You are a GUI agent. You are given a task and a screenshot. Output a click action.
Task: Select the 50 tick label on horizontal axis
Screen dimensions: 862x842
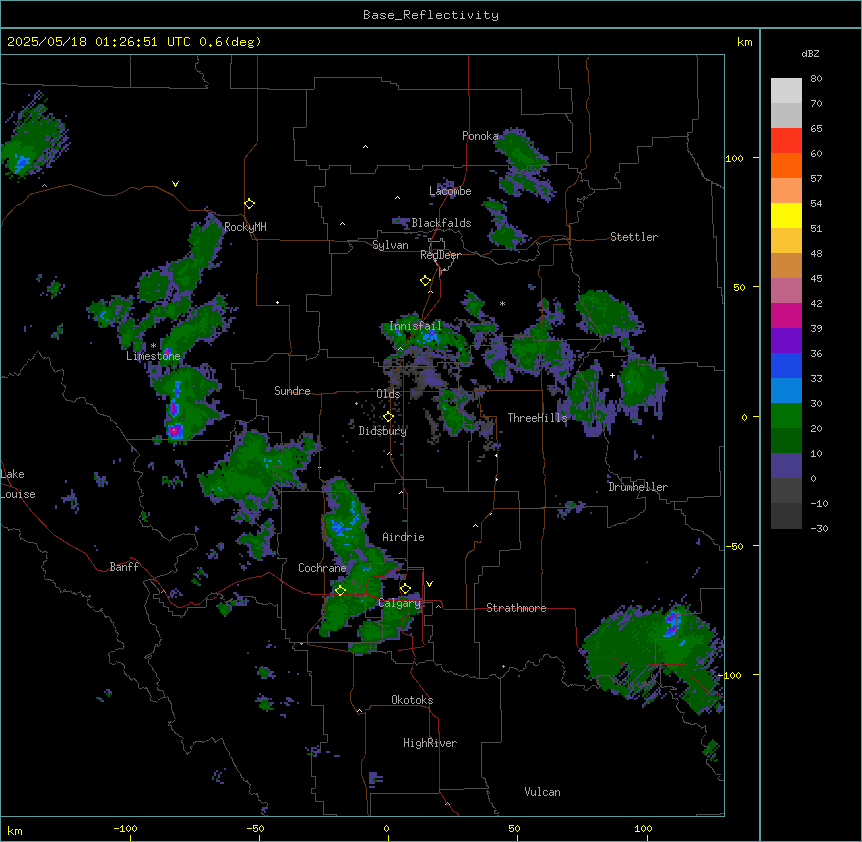514,828
